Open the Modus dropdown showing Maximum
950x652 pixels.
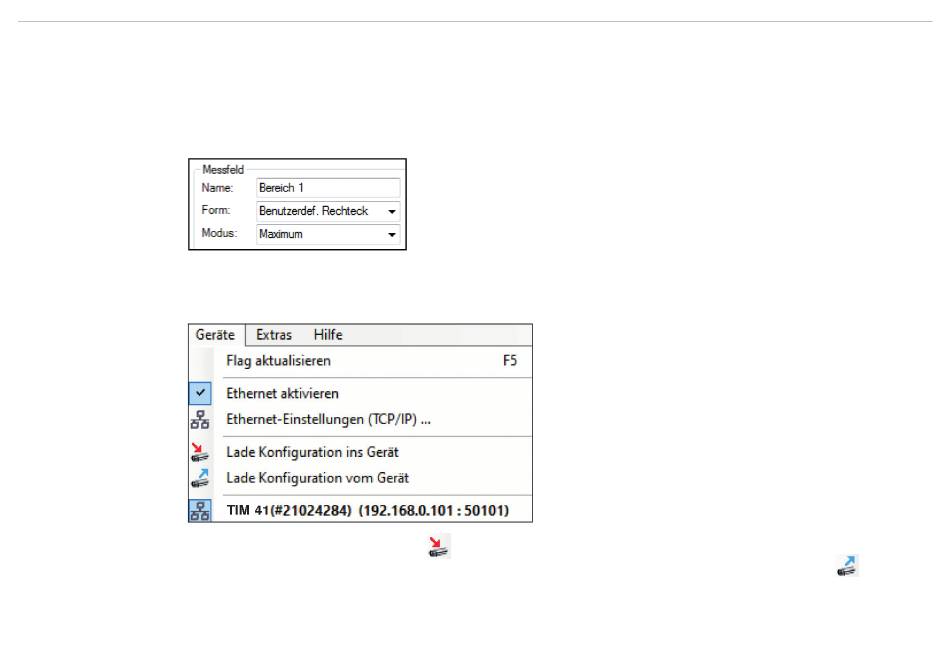pyautogui.click(x=328, y=234)
